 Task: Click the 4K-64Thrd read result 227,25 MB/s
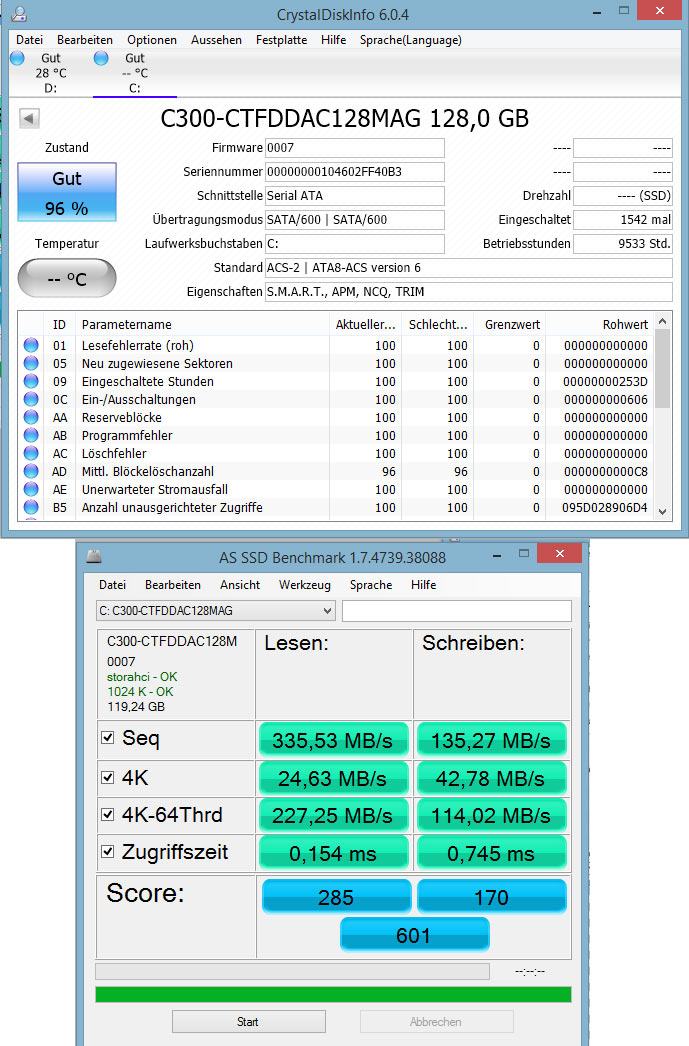333,815
